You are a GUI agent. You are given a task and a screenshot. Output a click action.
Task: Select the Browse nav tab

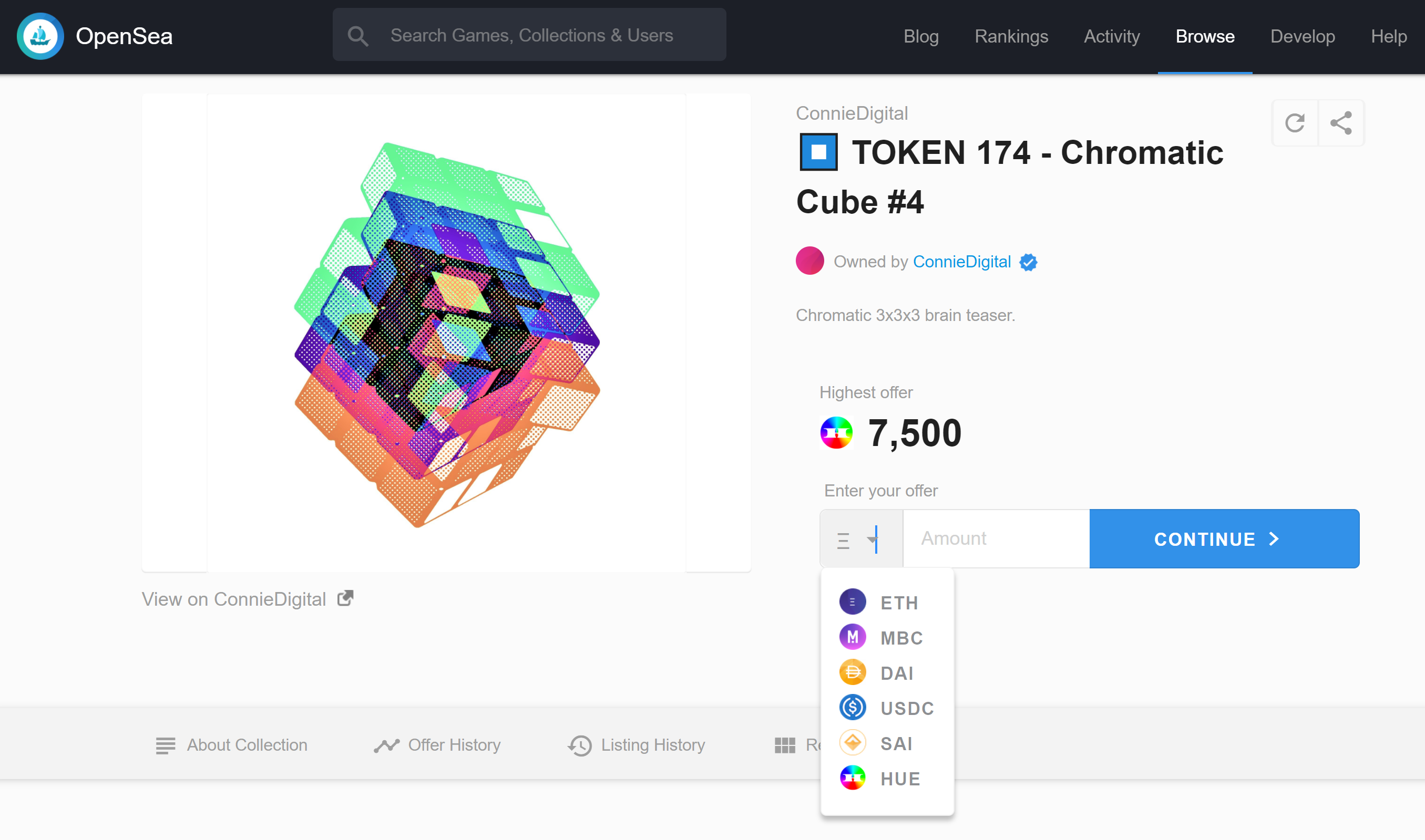pyautogui.click(x=1205, y=36)
